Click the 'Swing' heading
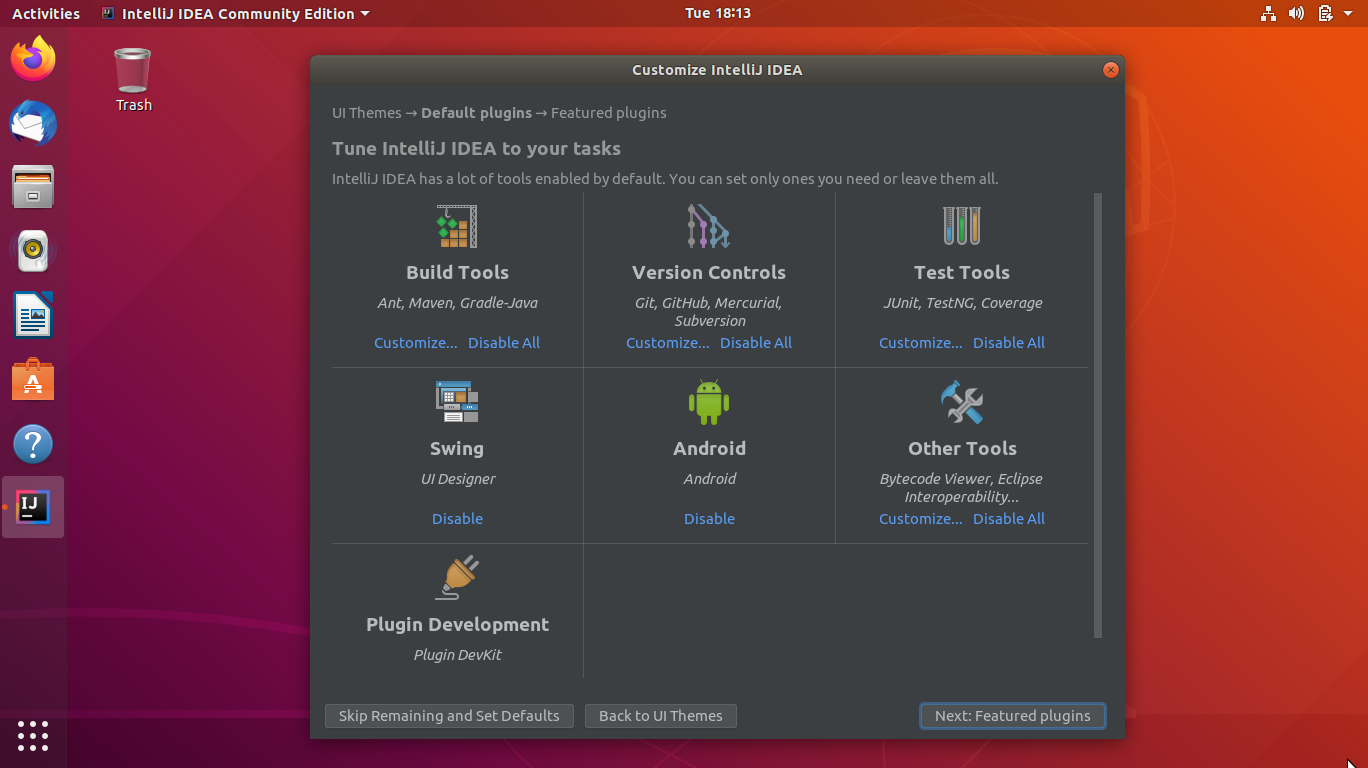Viewport: 1368px width, 768px height. pos(457,448)
